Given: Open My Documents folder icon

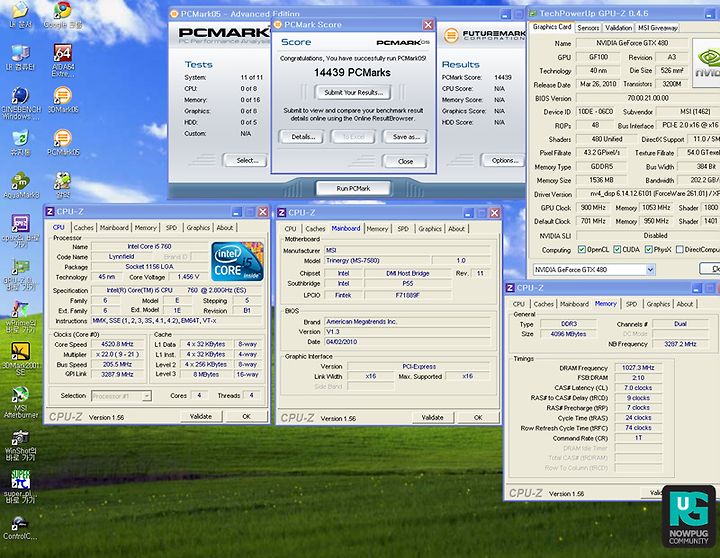Looking at the screenshot, I should click(x=21, y=15).
